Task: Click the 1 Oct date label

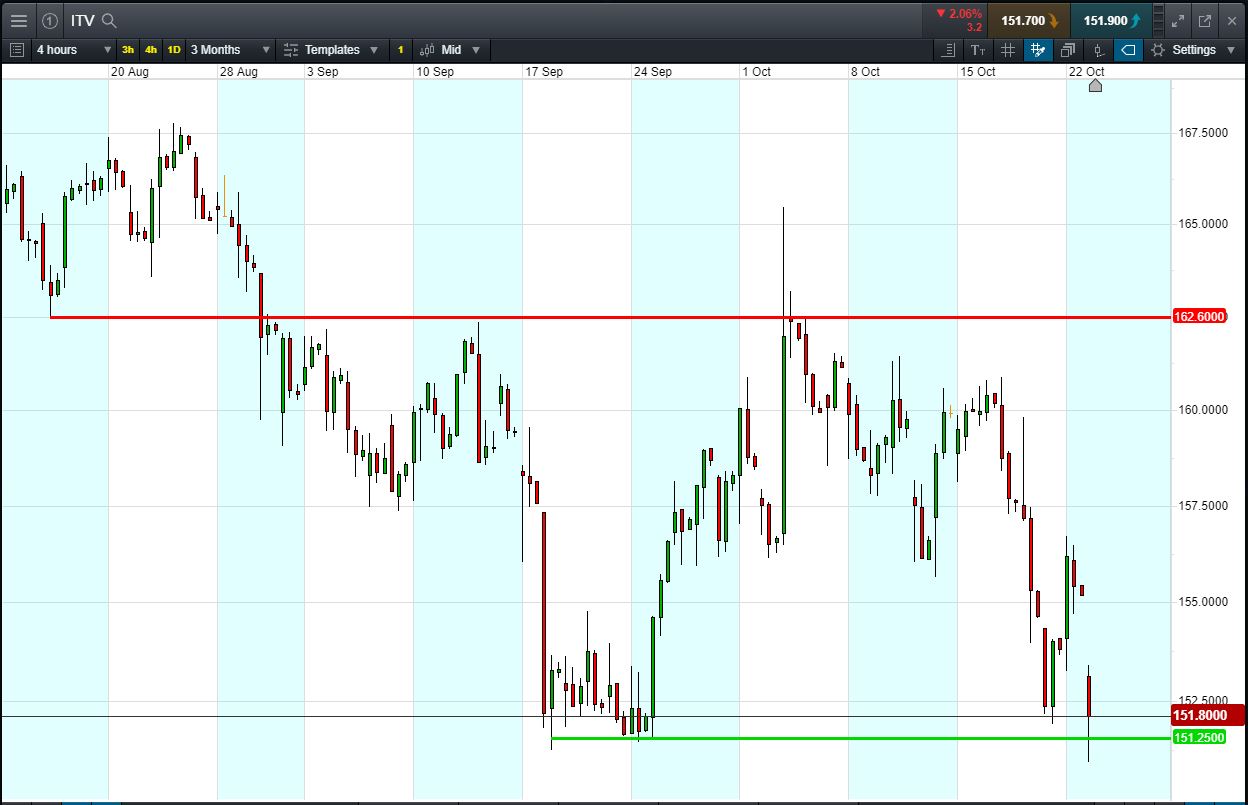Action: (x=756, y=72)
